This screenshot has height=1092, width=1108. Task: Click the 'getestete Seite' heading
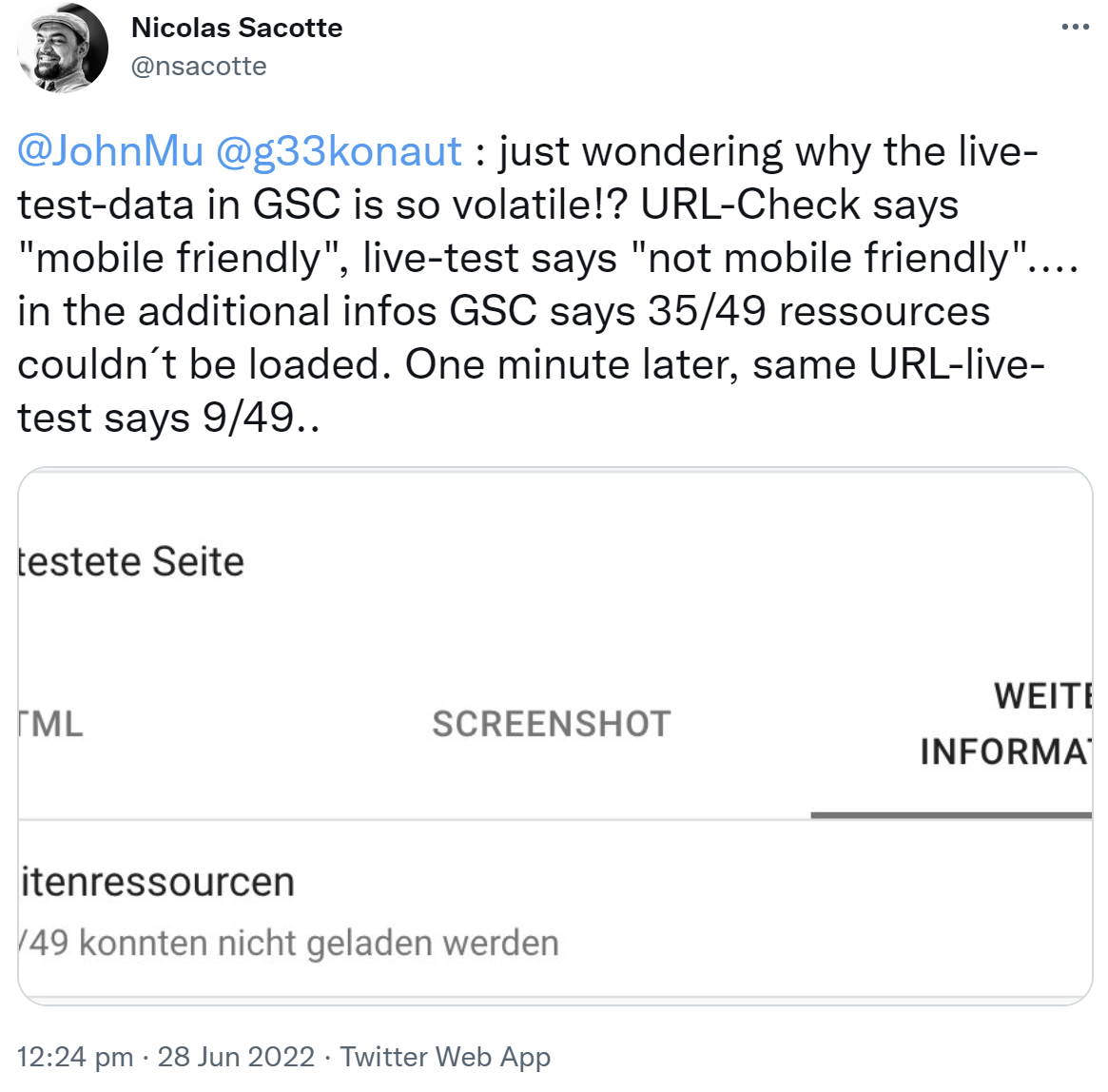(x=128, y=560)
